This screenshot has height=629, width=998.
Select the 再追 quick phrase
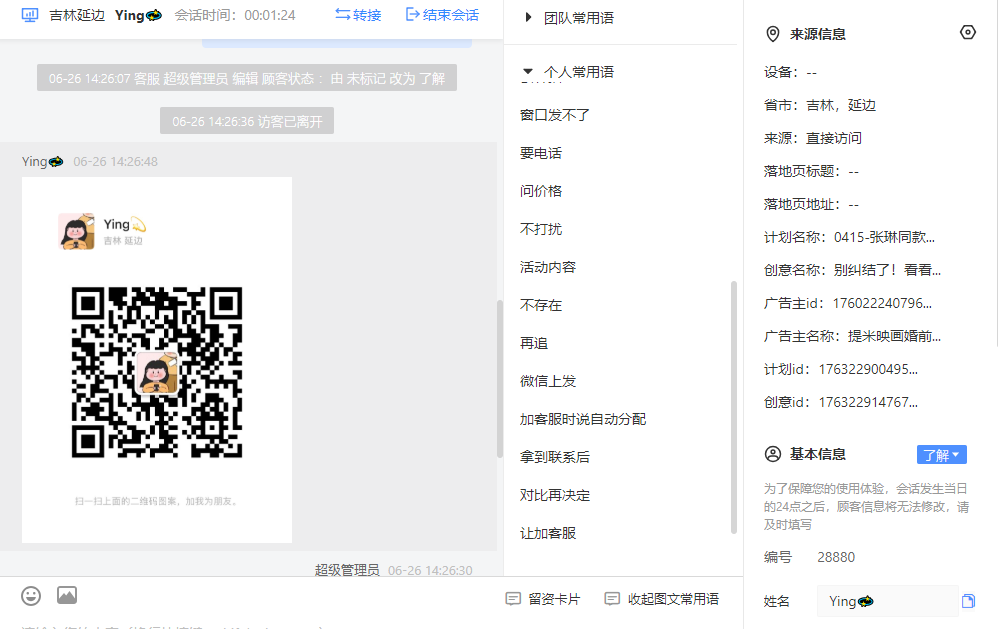[x=534, y=343]
